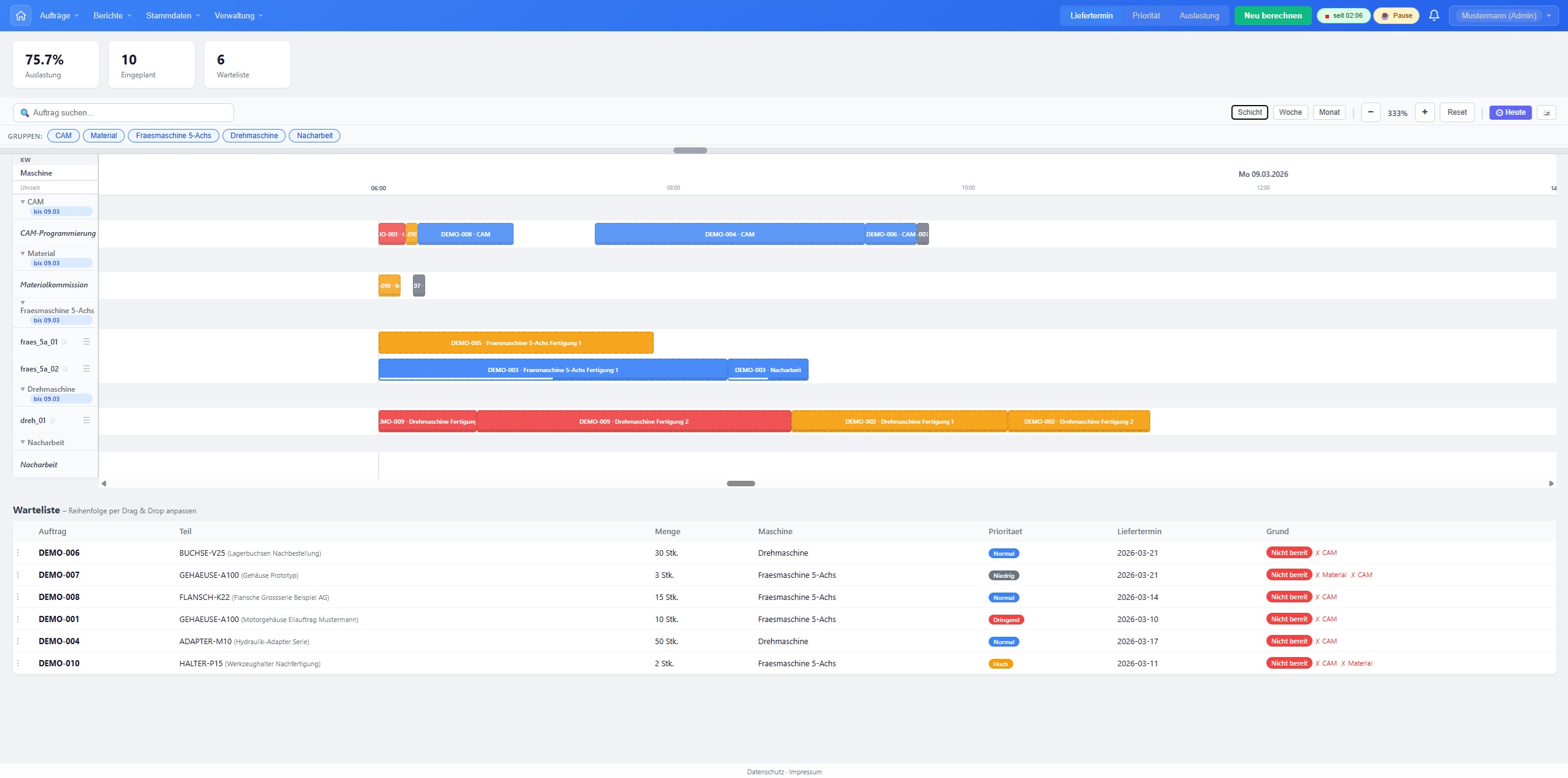Viewport: 1568px width, 778px height.
Task: Click note icon next to fraes_5a_02
Action: pos(65,369)
